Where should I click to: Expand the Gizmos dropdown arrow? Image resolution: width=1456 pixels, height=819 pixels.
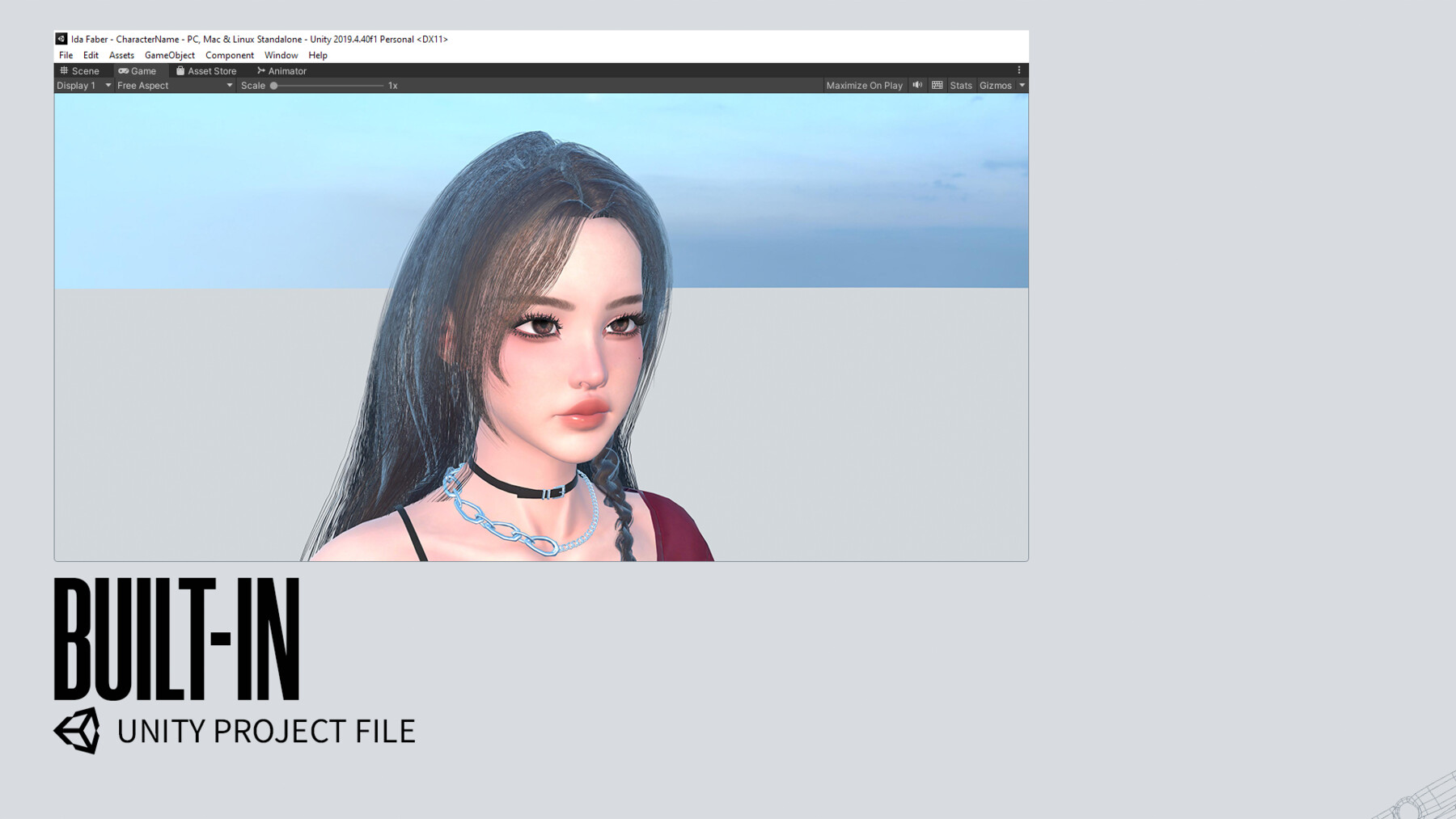[1022, 86]
